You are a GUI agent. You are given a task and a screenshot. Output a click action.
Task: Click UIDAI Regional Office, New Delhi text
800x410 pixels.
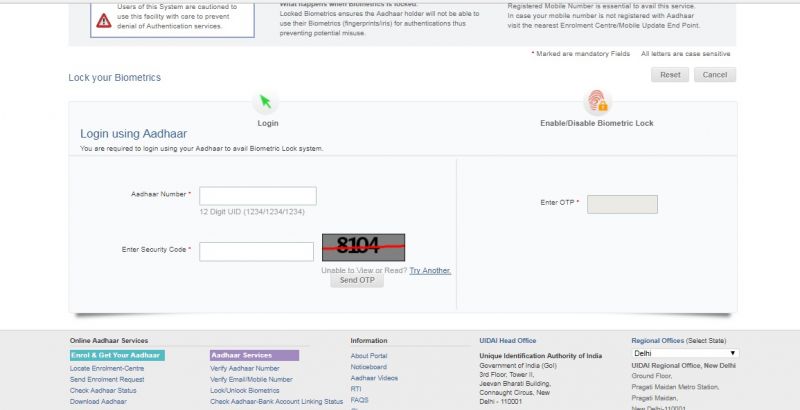pyautogui.click(x=684, y=366)
